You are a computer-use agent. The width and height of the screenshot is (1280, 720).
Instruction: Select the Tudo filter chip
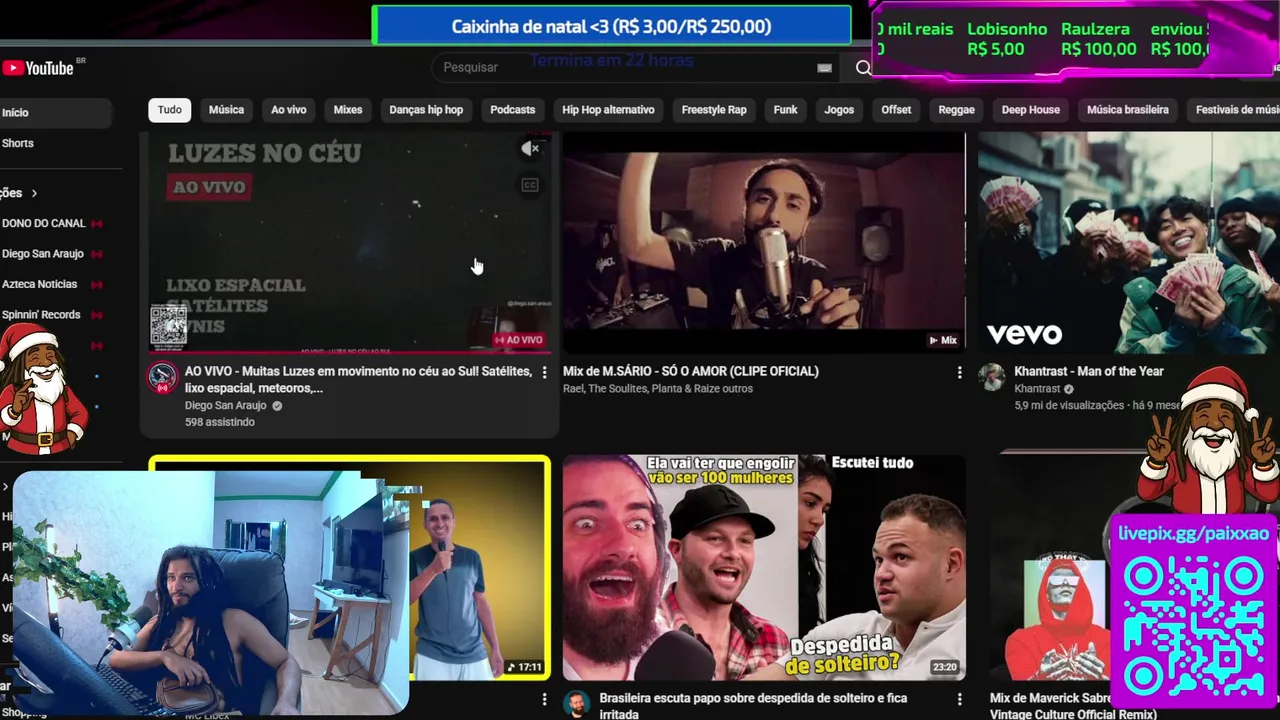170,110
